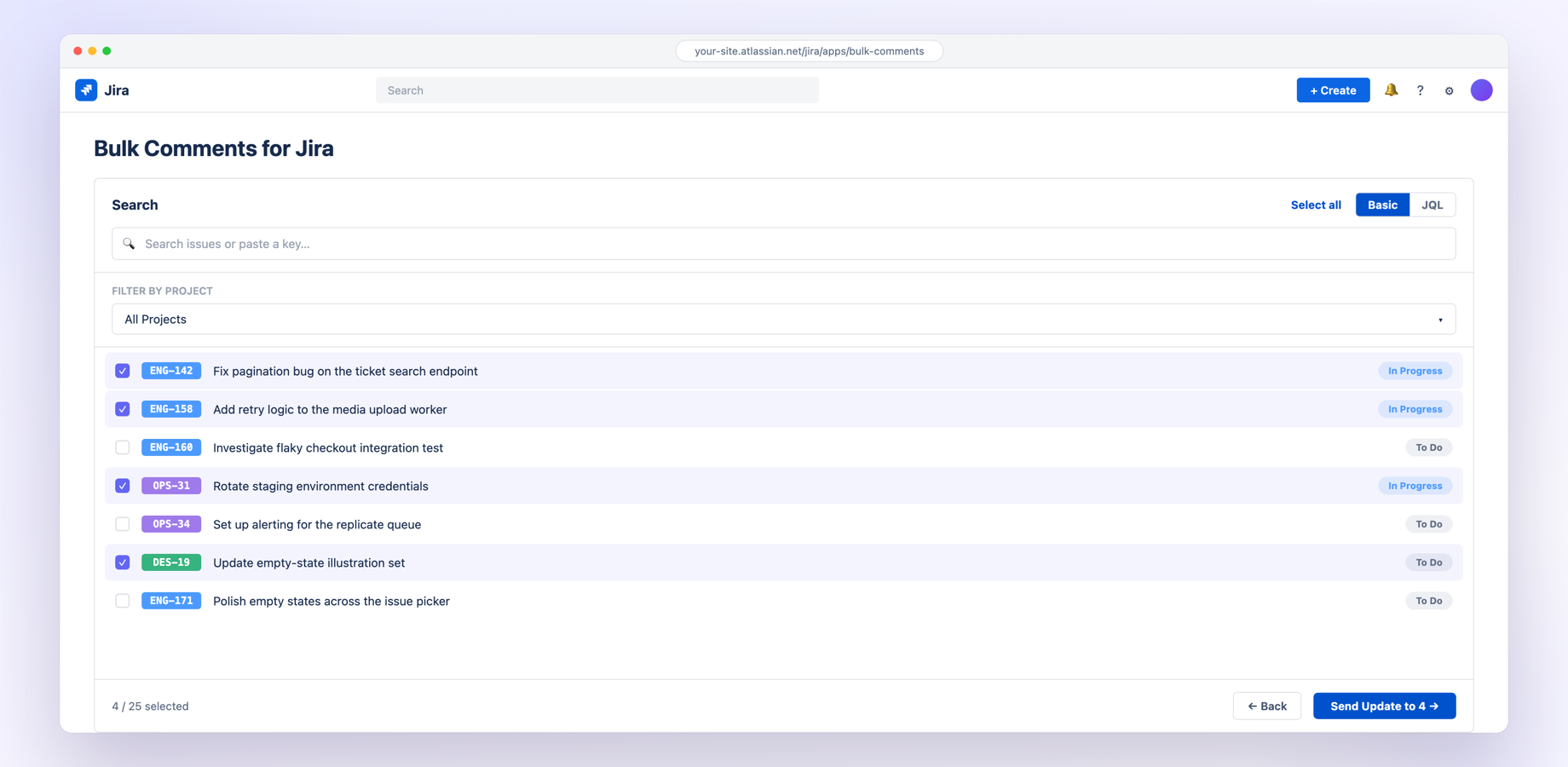Click Send Update to 4 button
The width and height of the screenshot is (1568, 767).
point(1384,706)
